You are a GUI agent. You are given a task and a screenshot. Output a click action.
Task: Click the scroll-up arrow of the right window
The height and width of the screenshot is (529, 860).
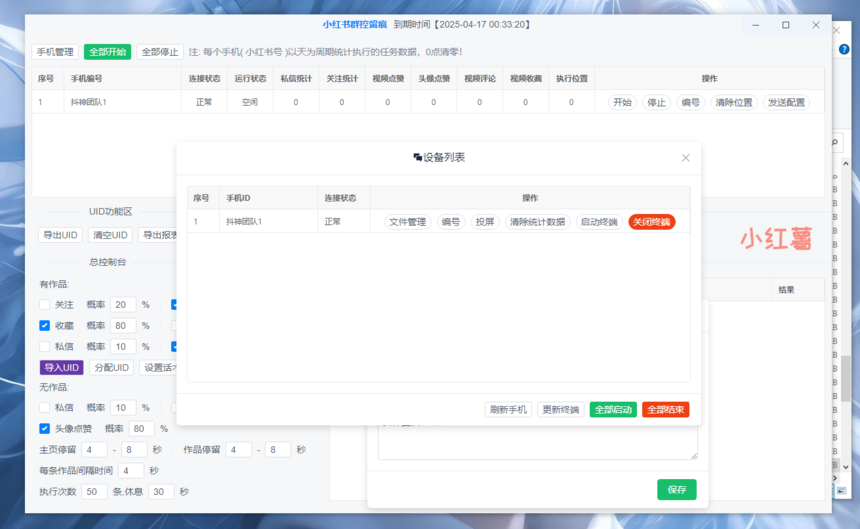click(x=846, y=163)
